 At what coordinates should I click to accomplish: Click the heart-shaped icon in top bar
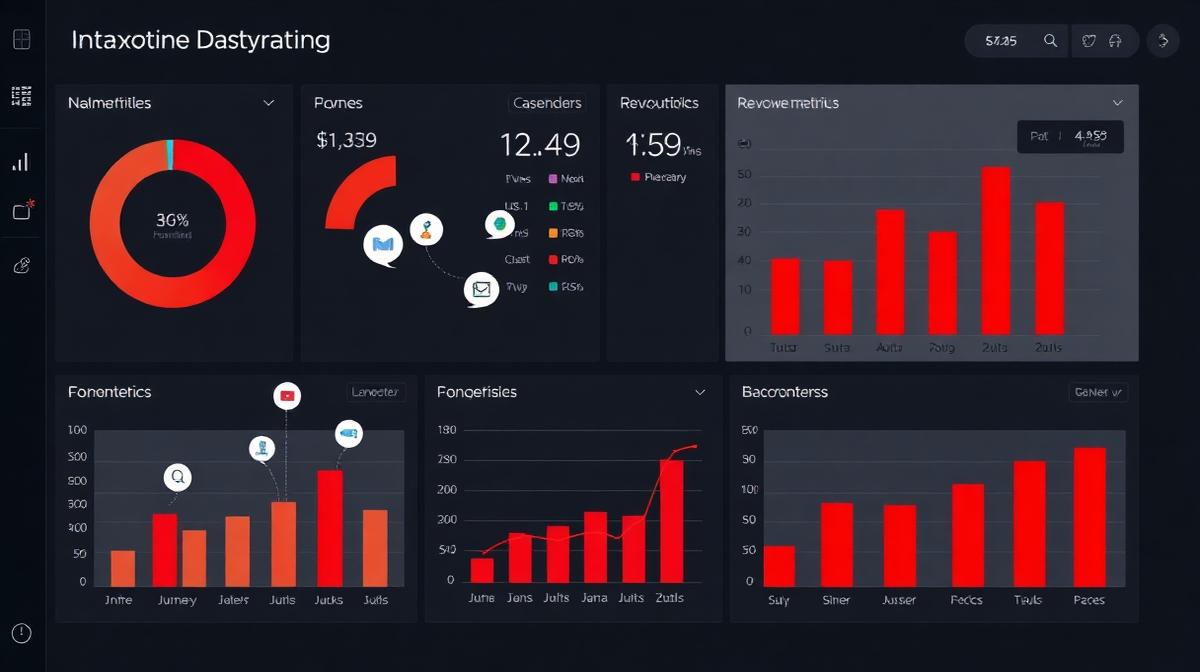pos(1090,41)
